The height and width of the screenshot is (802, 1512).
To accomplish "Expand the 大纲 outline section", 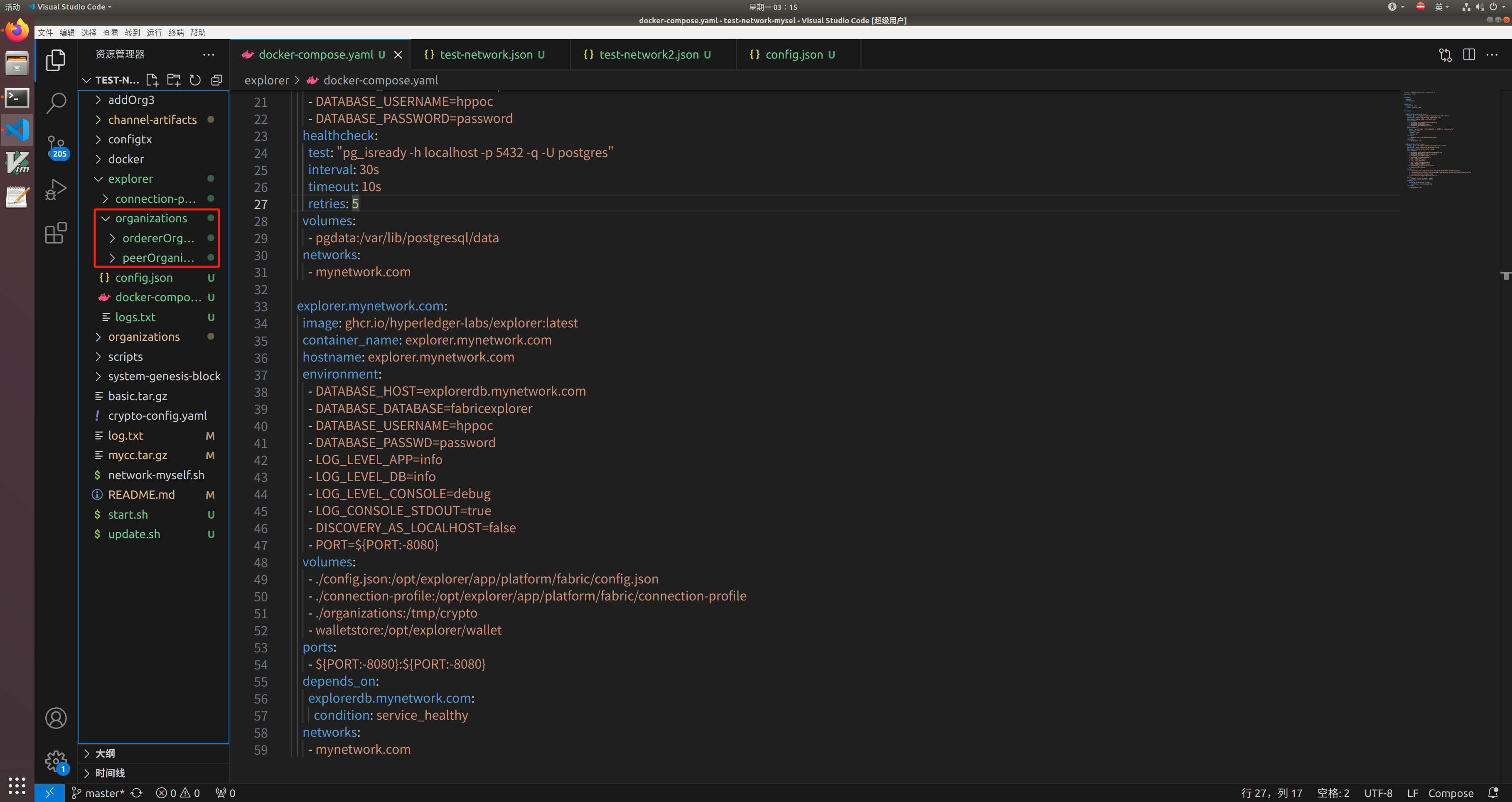I will pos(153,753).
